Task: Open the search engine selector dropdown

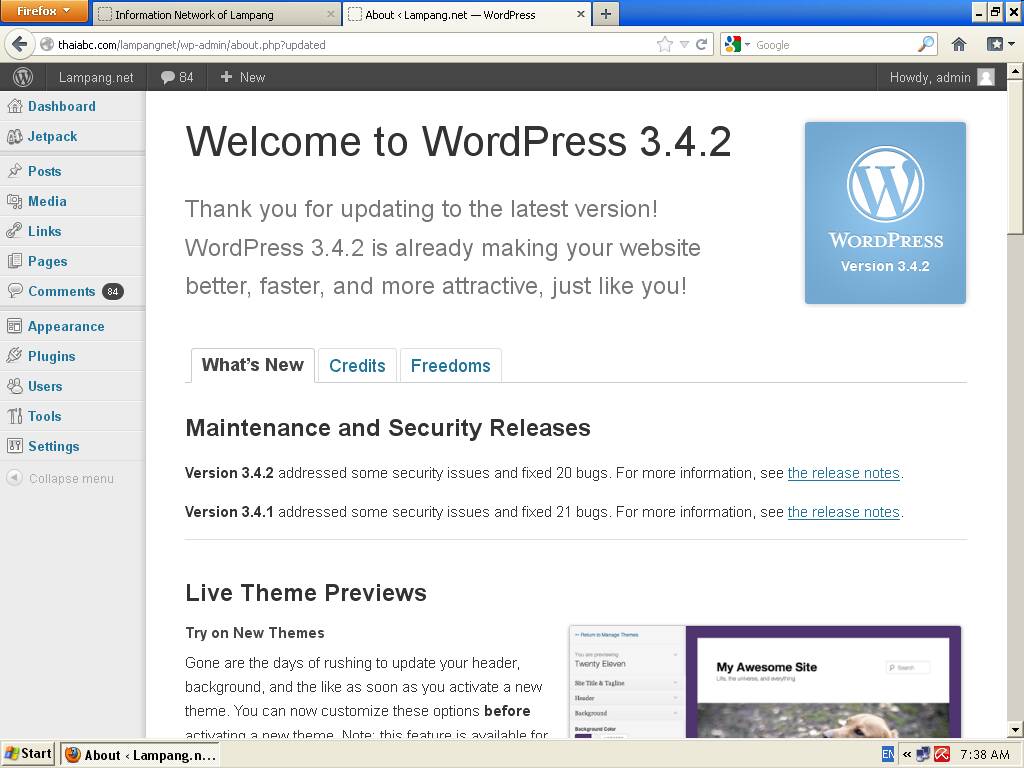Action: pos(737,44)
